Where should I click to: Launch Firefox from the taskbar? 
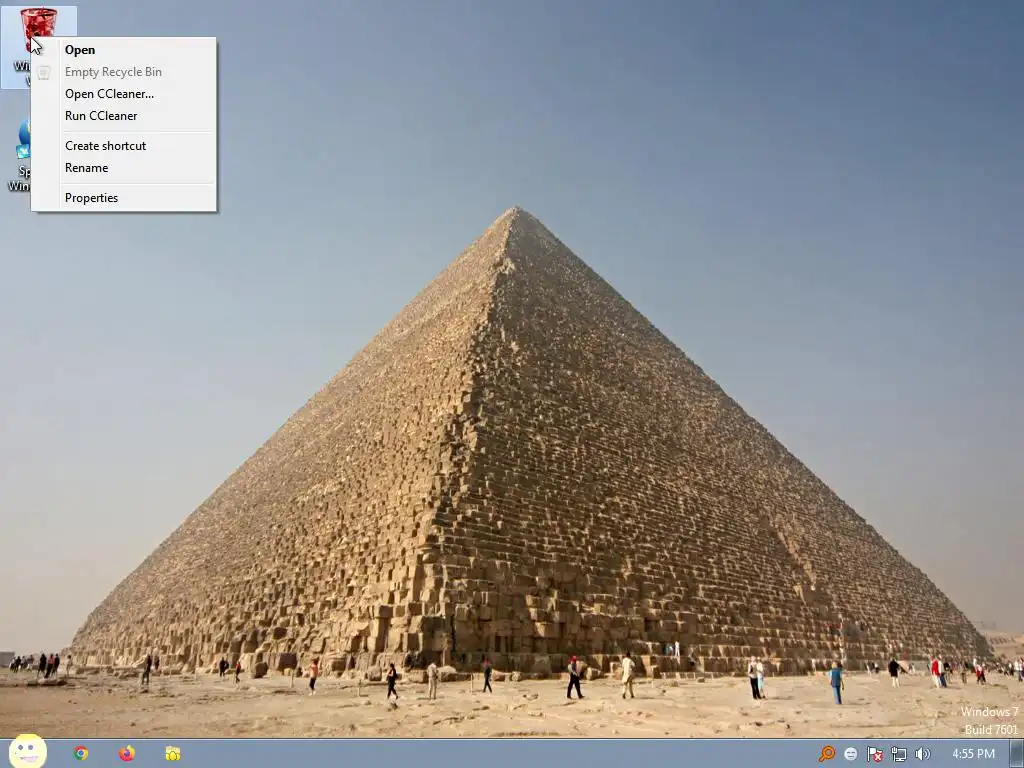coord(127,754)
